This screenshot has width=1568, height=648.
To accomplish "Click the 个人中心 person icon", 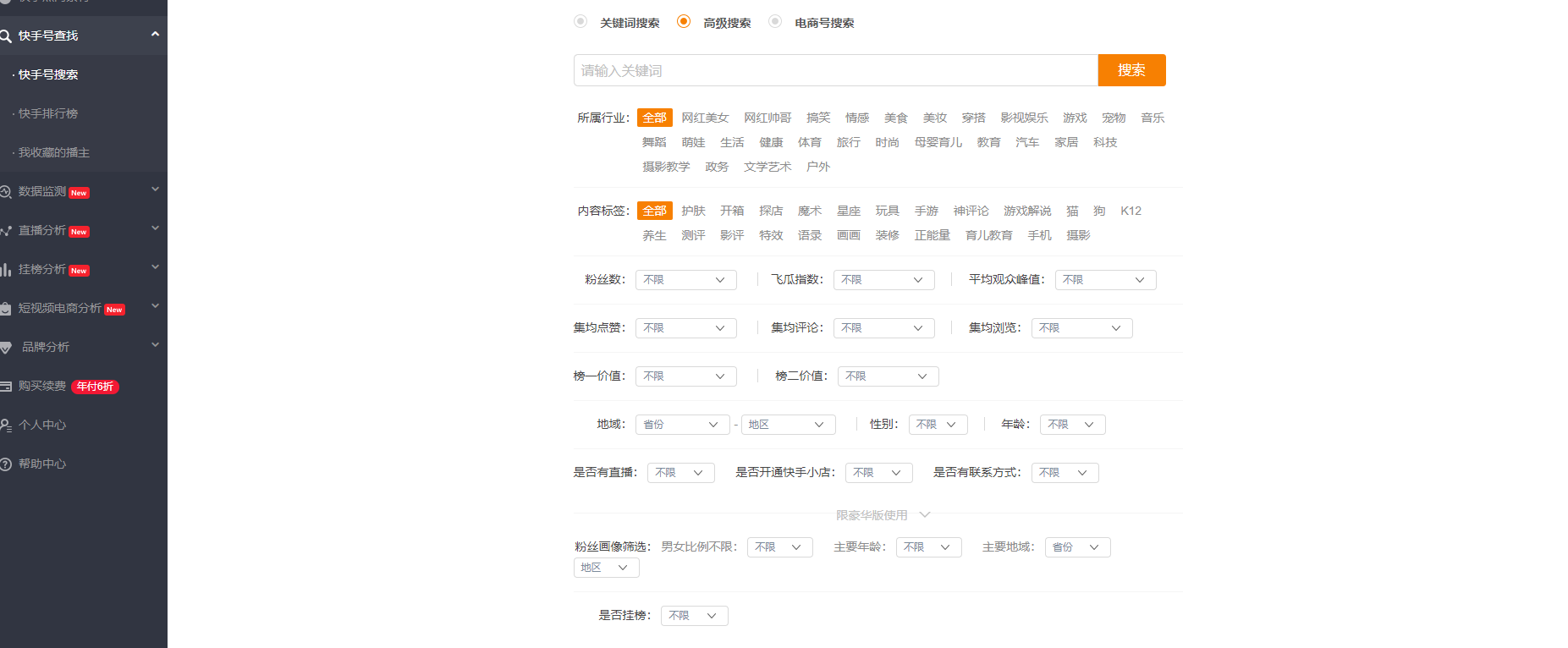I will 5,426.
